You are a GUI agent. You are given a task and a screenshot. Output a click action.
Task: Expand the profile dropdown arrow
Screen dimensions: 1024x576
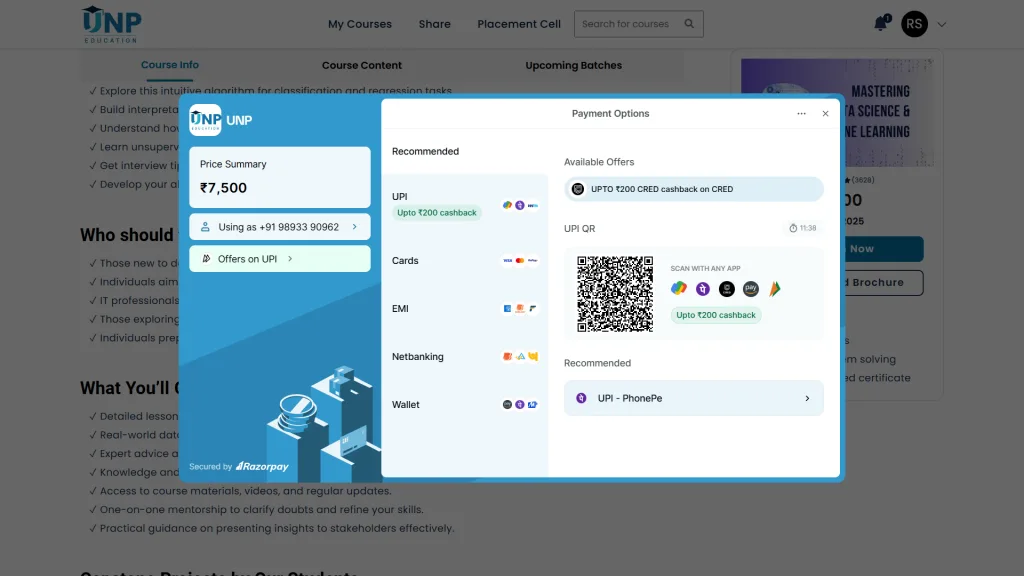942,25
